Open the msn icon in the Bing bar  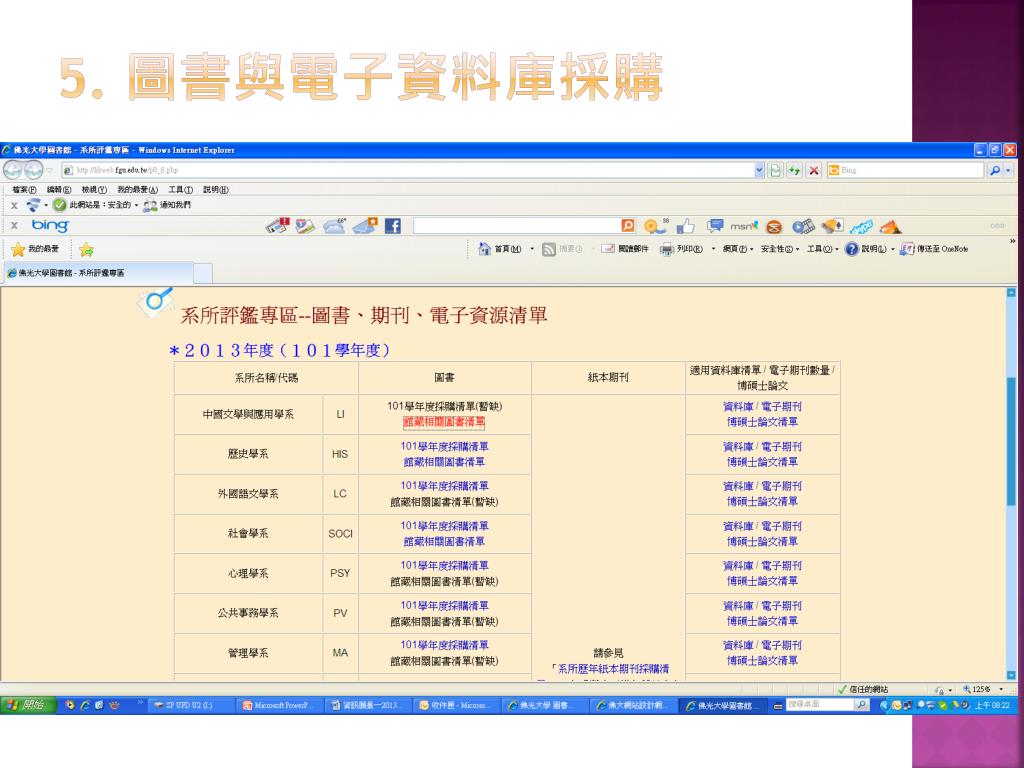click(x=744, y=226)
